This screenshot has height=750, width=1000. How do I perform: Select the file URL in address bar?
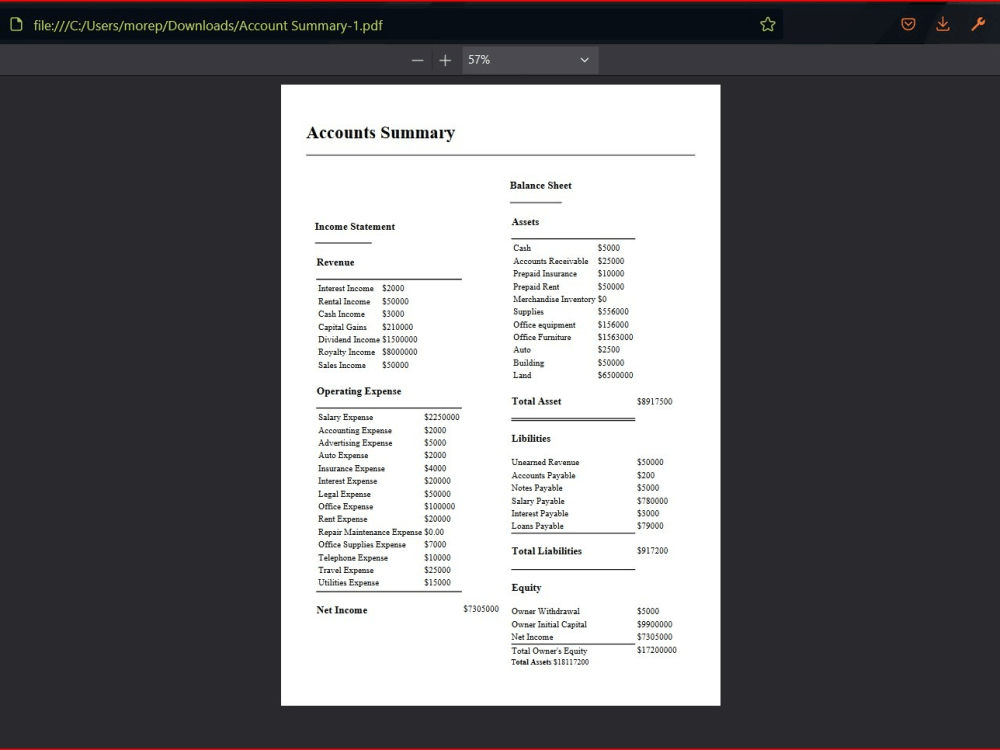(x=208, y=26)
